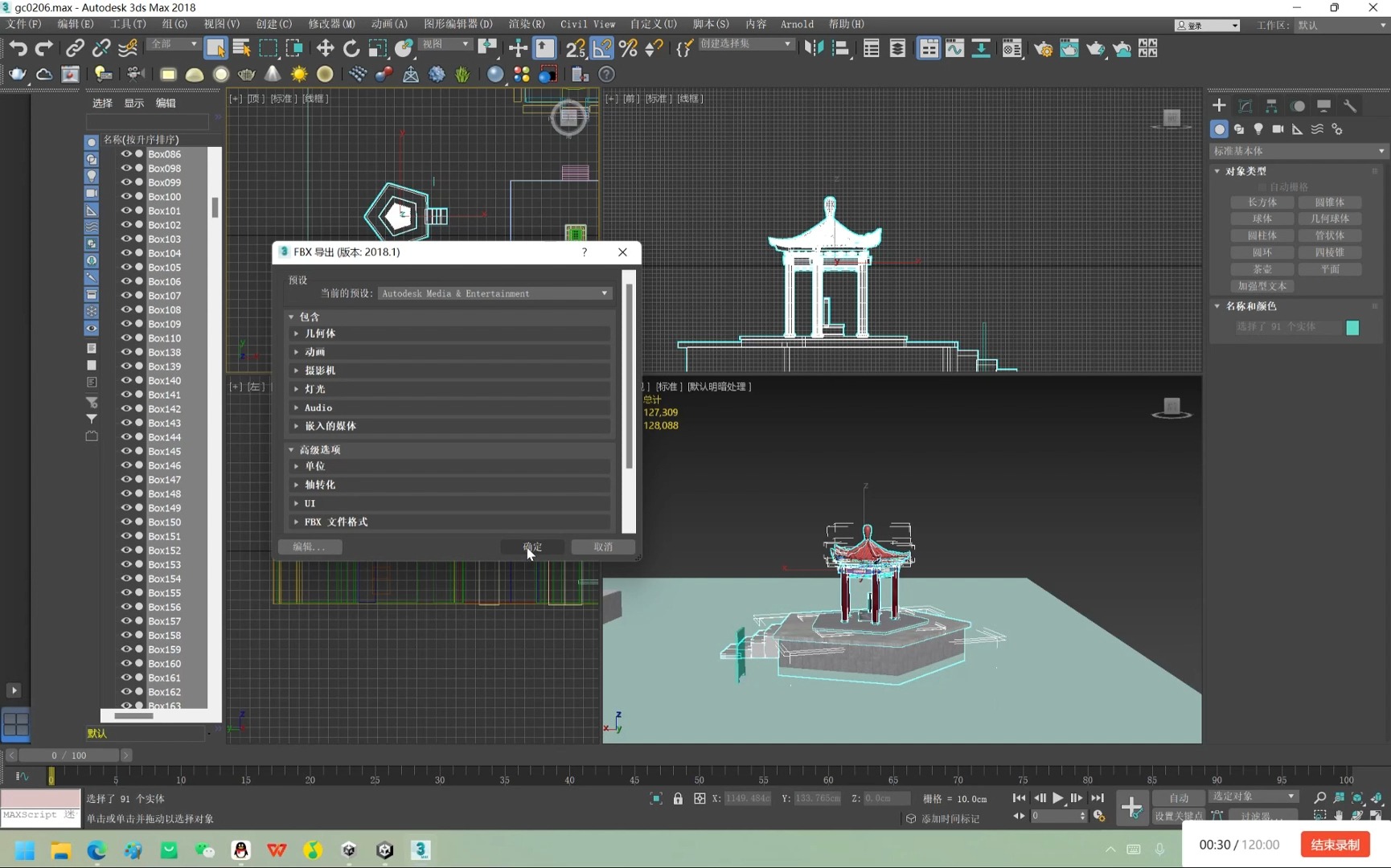Confirm export with 确定 button
The width and height of the screenshot is (1391, 868).
click(532, 547)
